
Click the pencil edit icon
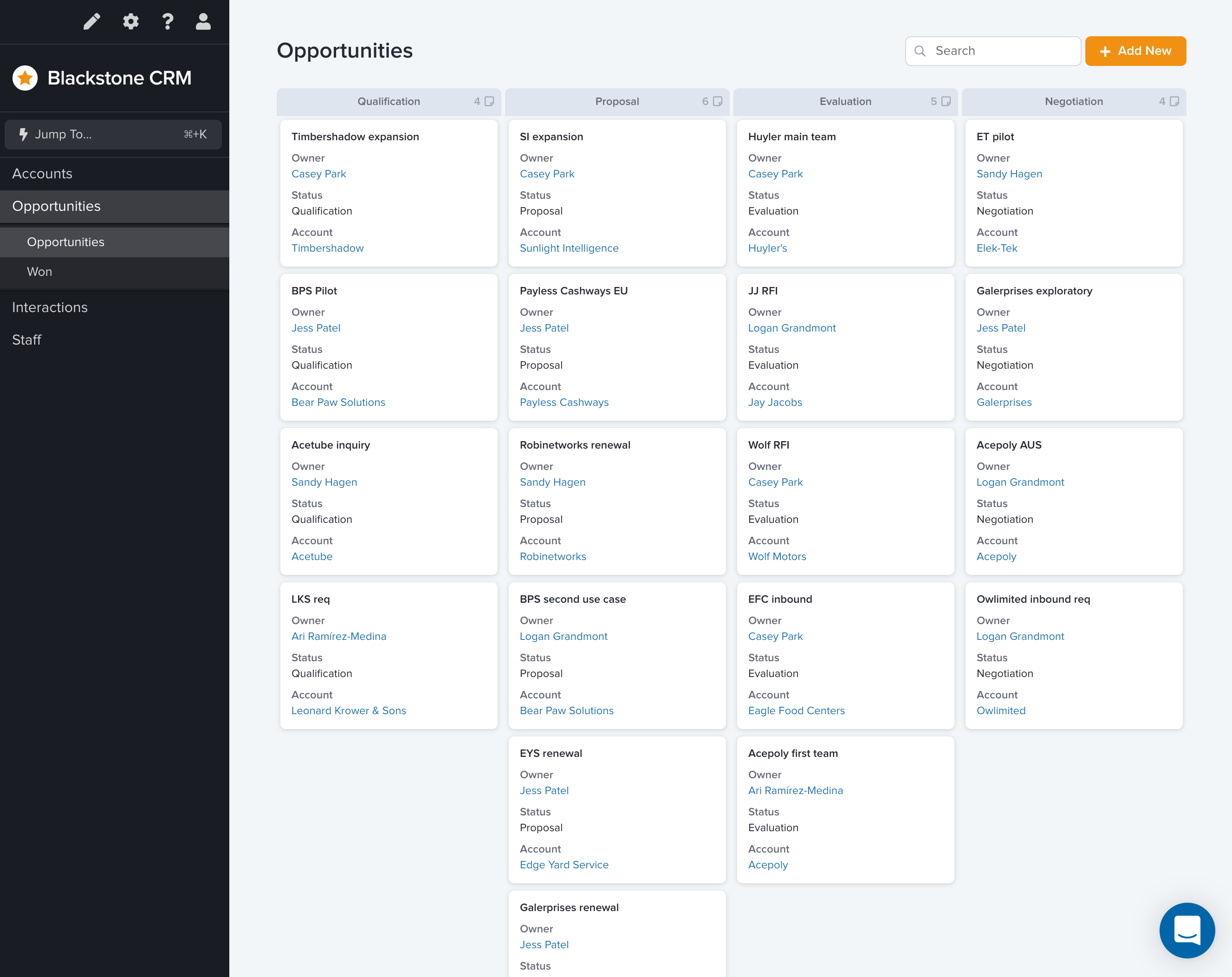92,22
